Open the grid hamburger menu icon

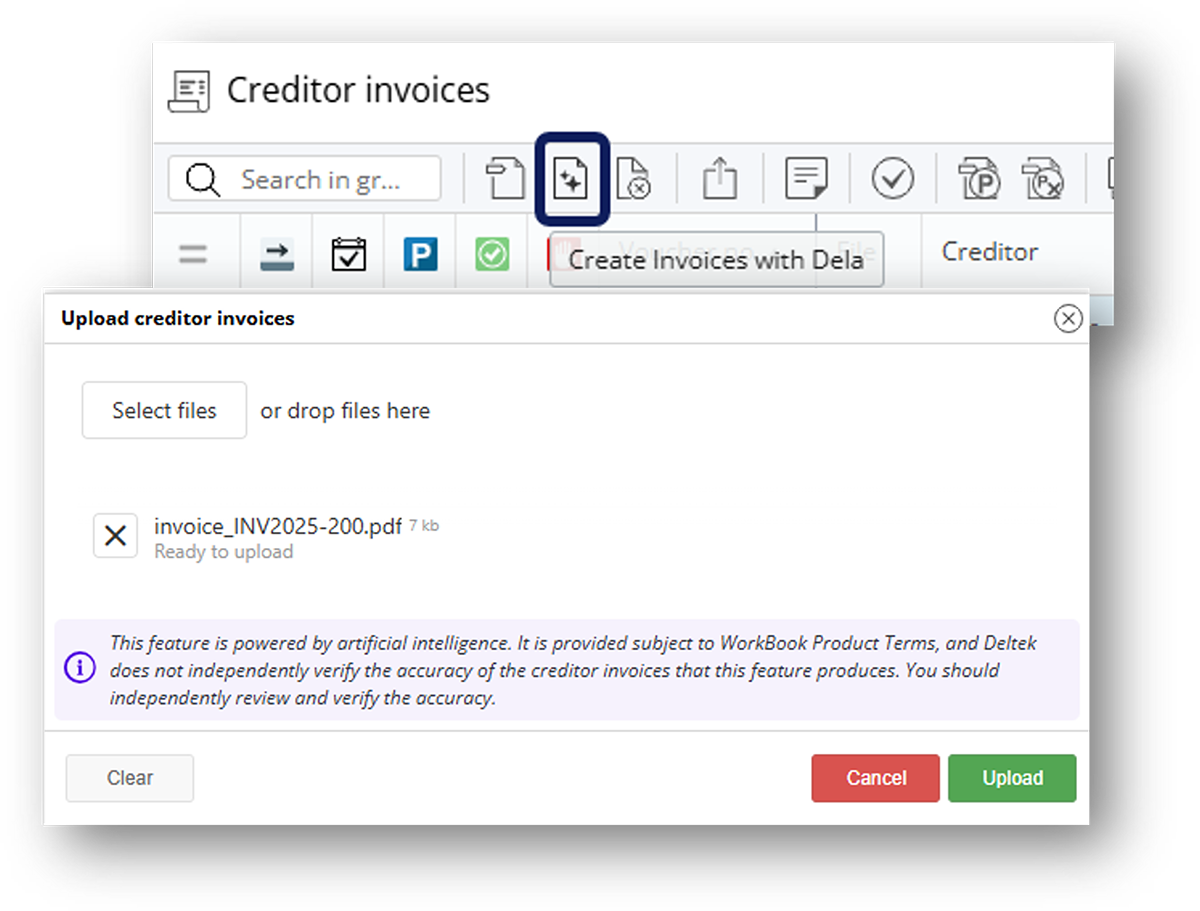pos(193,252)
